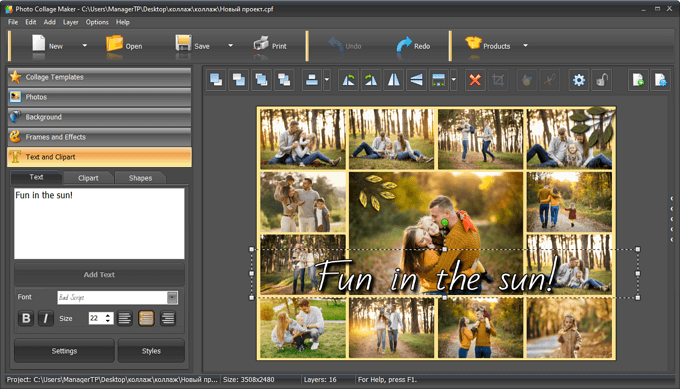The width and height of the screenshot is (680, 389).
Task: Expand the Save button dropdown arrow
Action: pos(230,45)
